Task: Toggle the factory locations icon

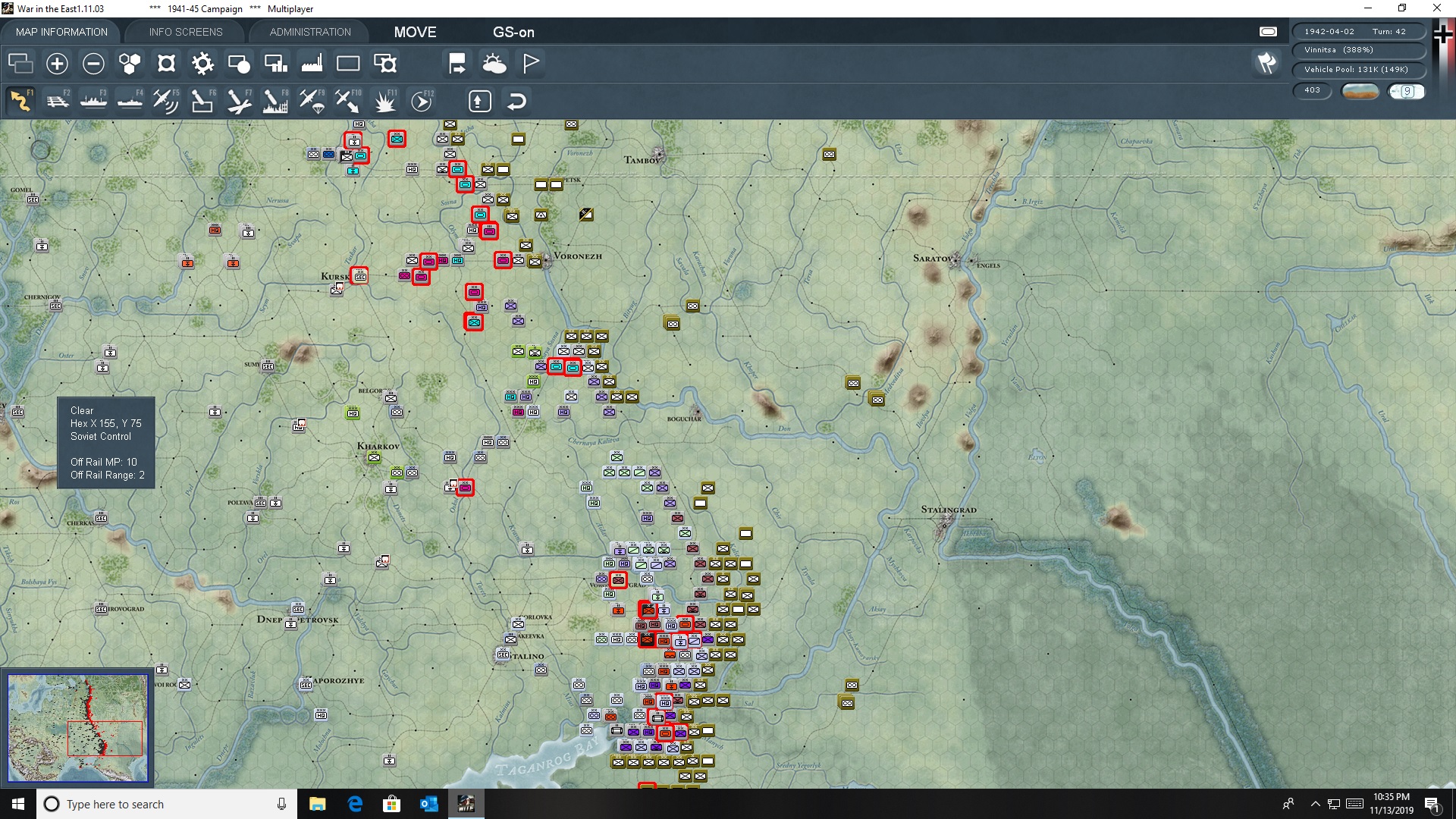Action: coord(312,63)
